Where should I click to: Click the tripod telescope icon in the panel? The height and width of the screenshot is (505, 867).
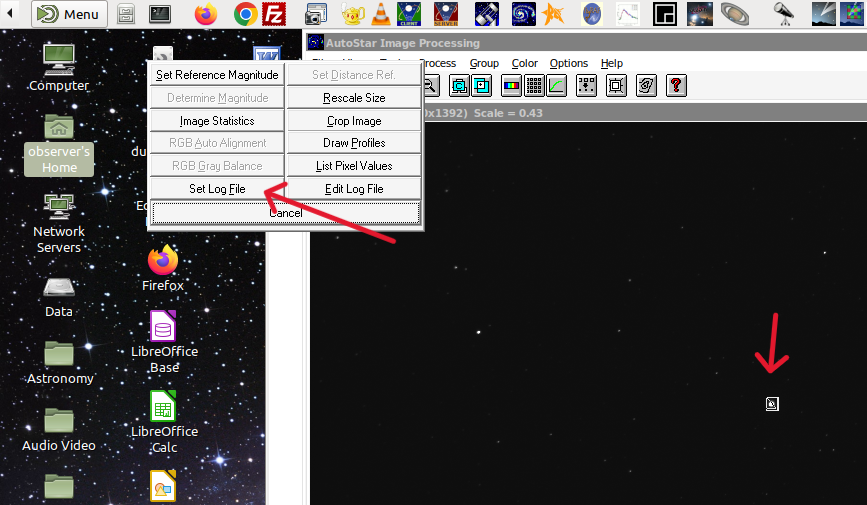point(784,14)
